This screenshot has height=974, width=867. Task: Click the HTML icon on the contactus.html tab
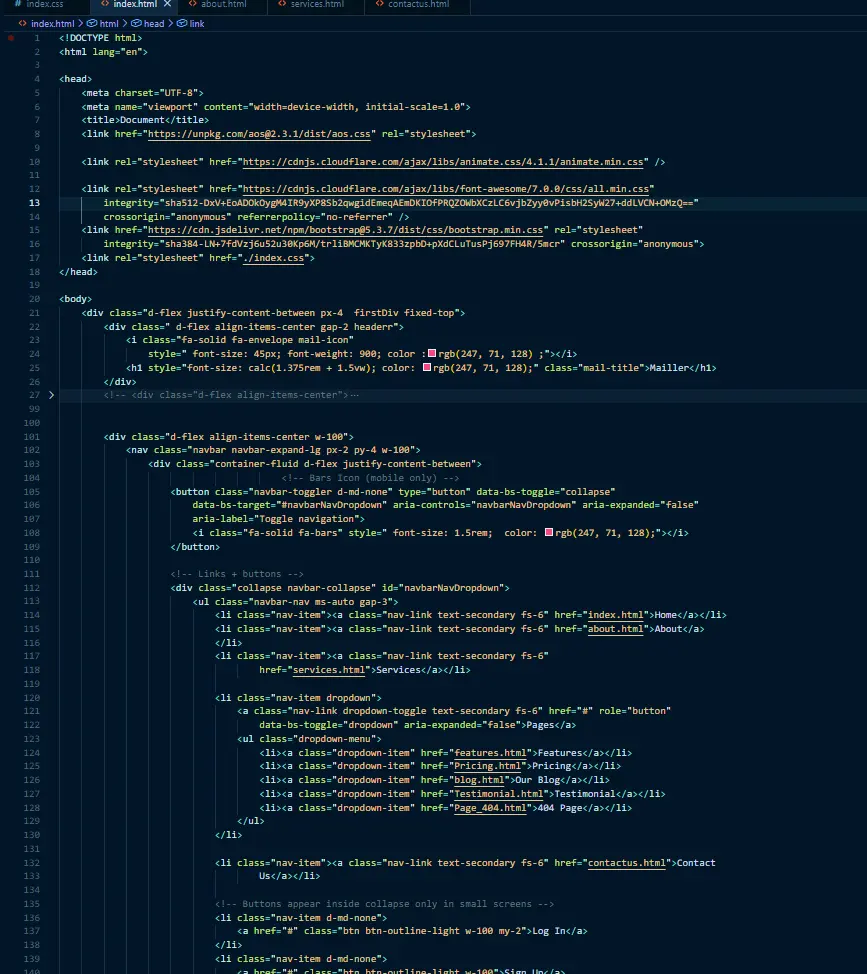tap(377, 5)
